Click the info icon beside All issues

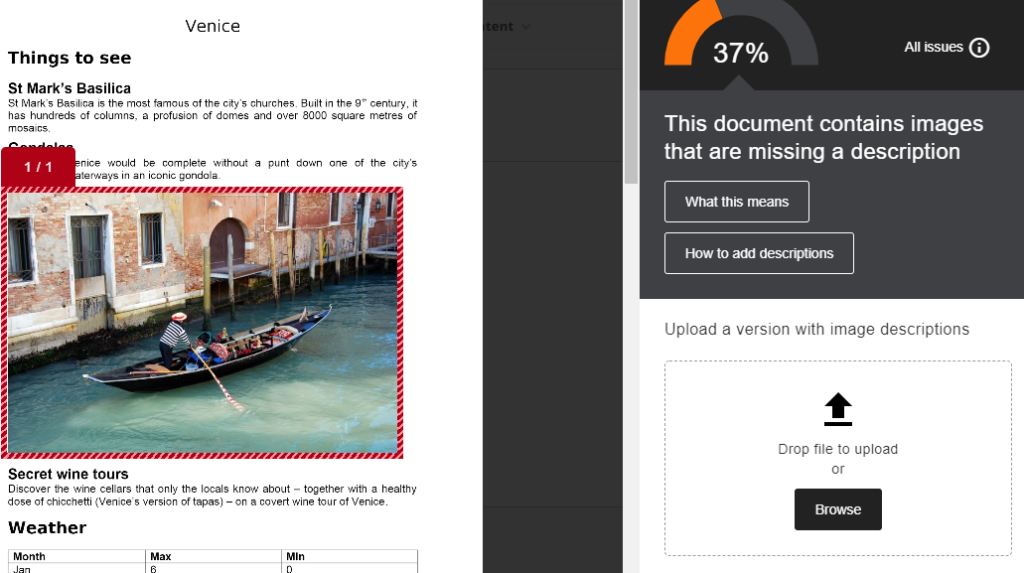[x=979, y=47]
